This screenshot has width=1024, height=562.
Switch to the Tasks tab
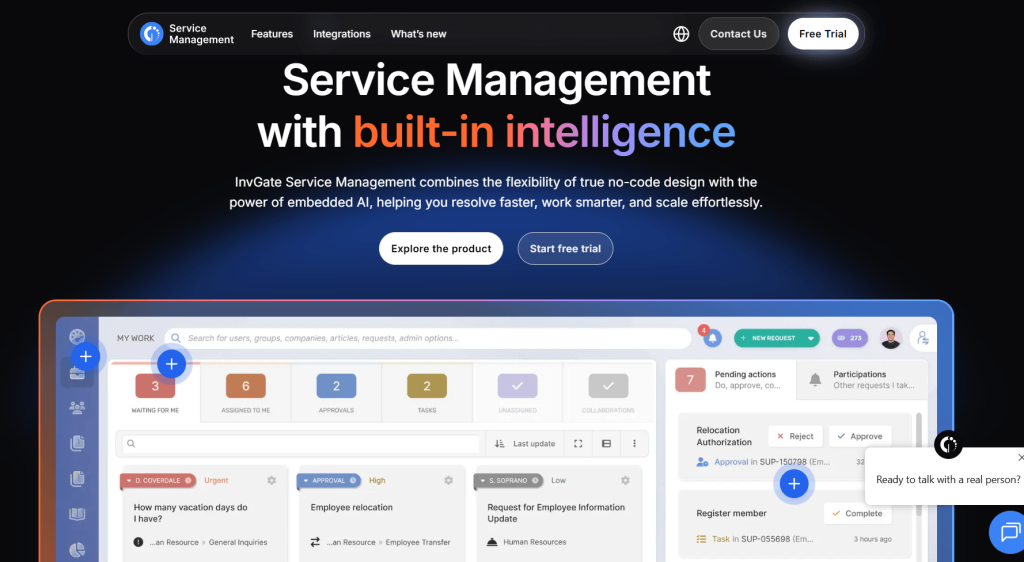click(x=427, y=393)
